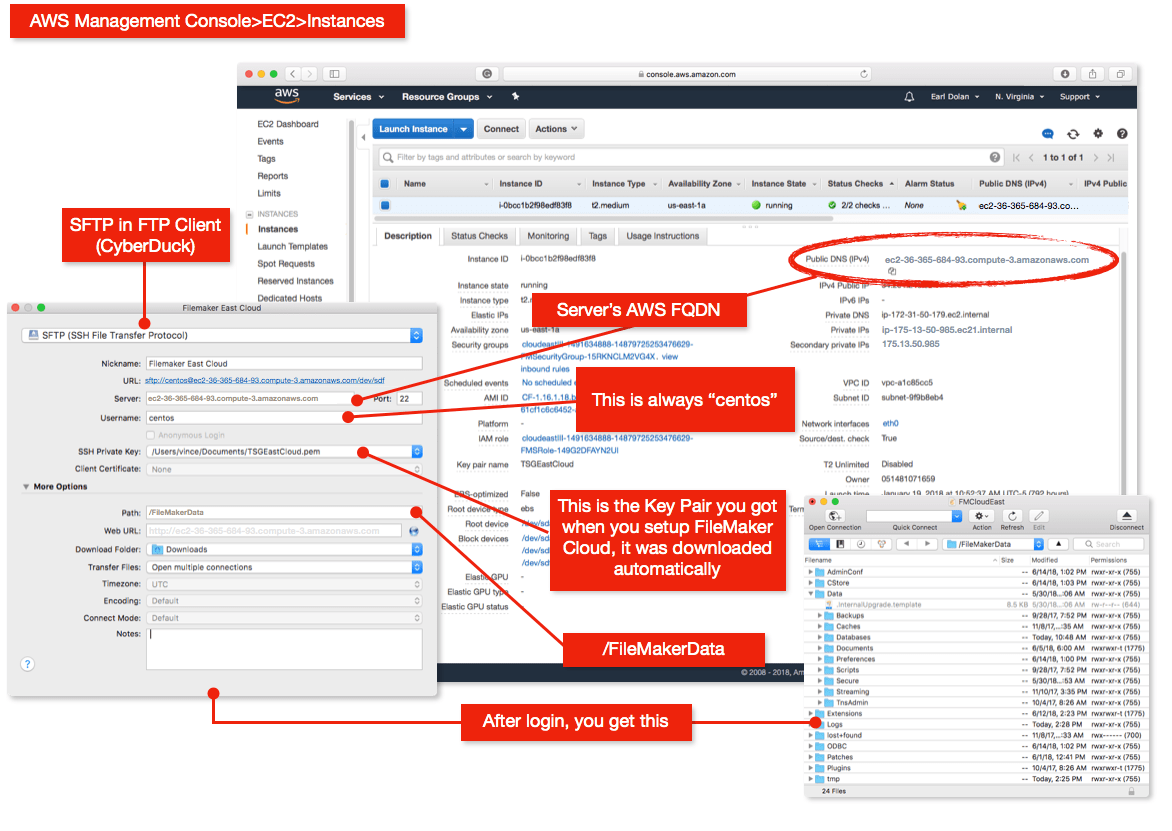This screenshot has width=1172, height=831.
Task: Click the Launch Instance button
Action: [413, 129]
